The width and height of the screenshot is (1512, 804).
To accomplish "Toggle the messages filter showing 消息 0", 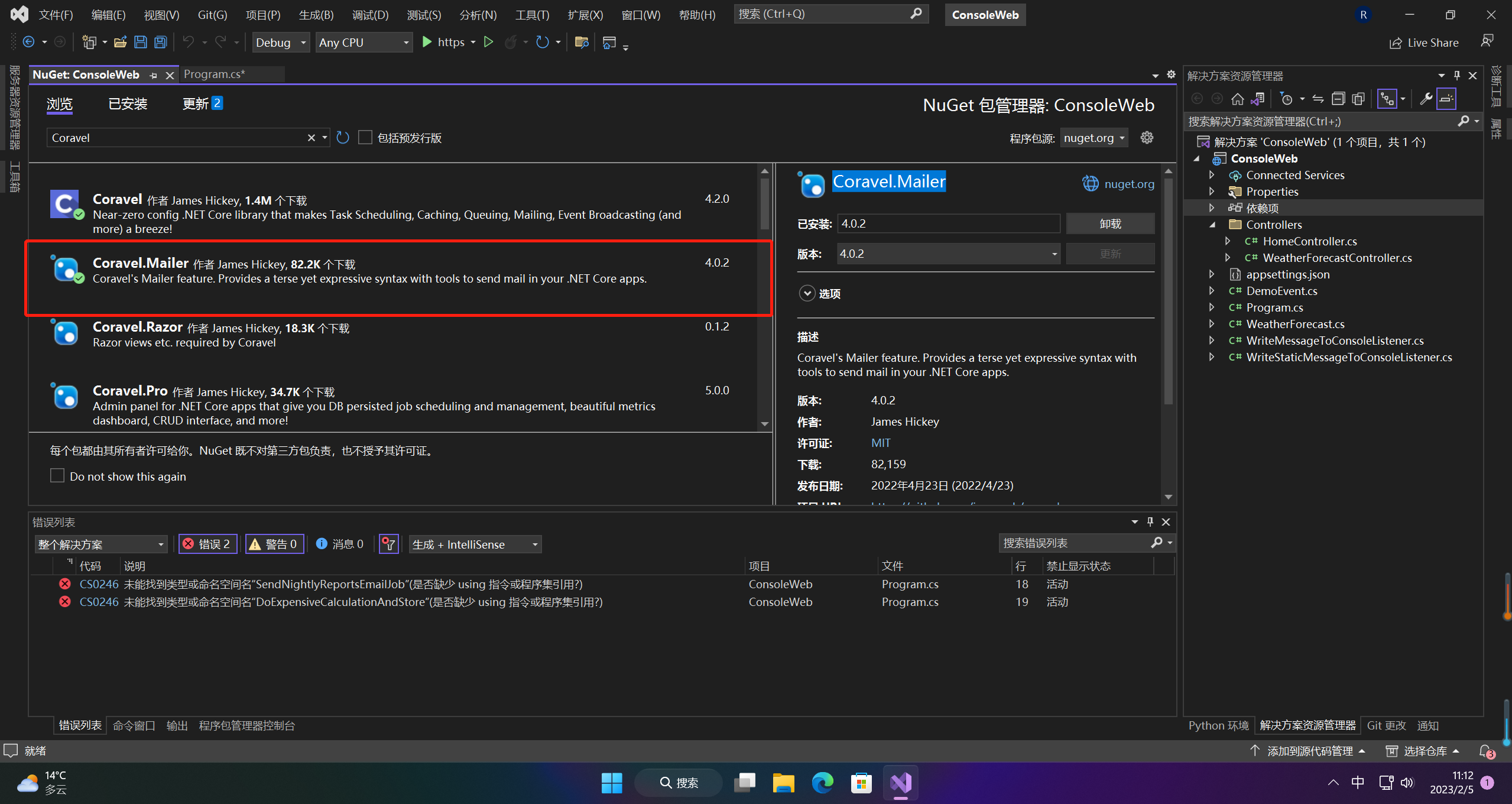I will 339,544.
